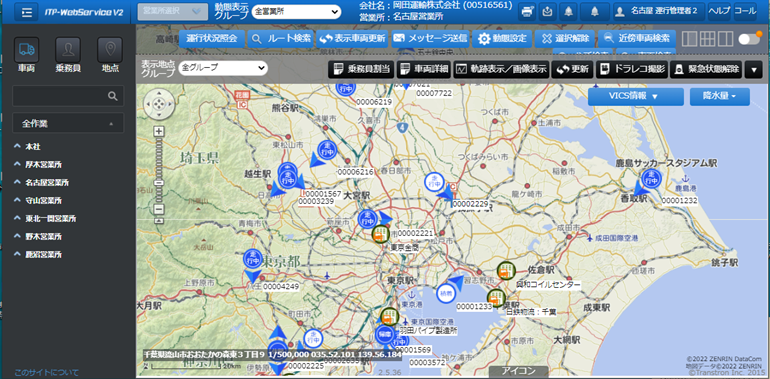The image size is (770, 379).
Task: Click the map pan compass control
Action: (158, 104)
